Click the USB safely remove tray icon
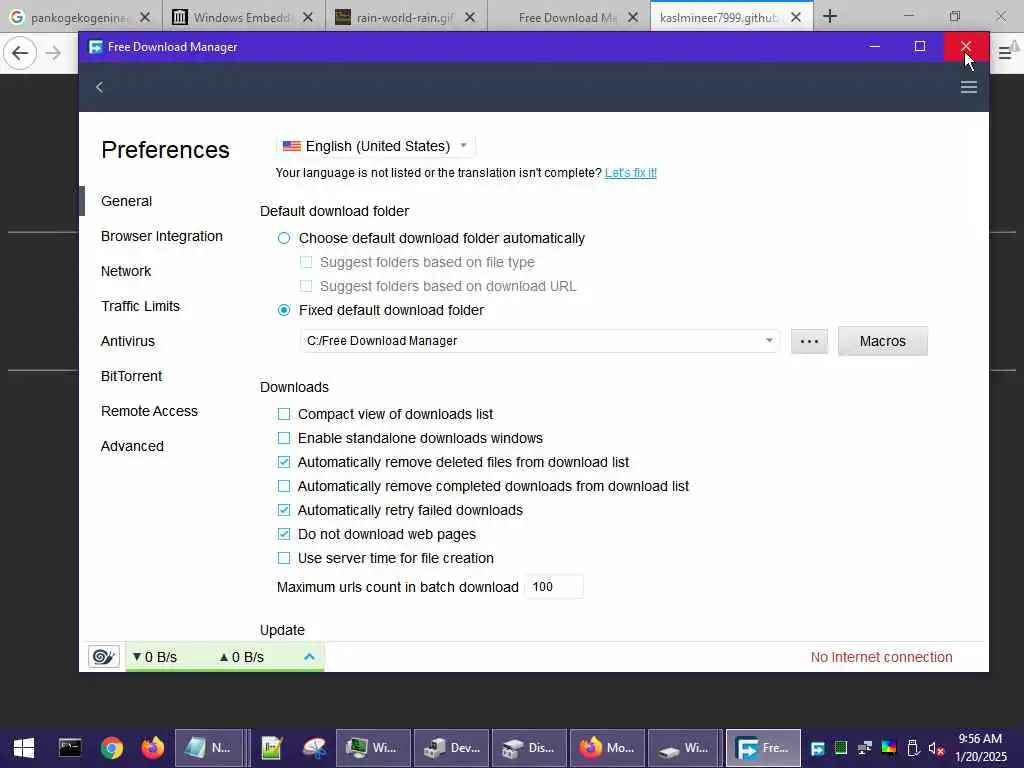Viewport: 1024px width, 768px height. 913,748
